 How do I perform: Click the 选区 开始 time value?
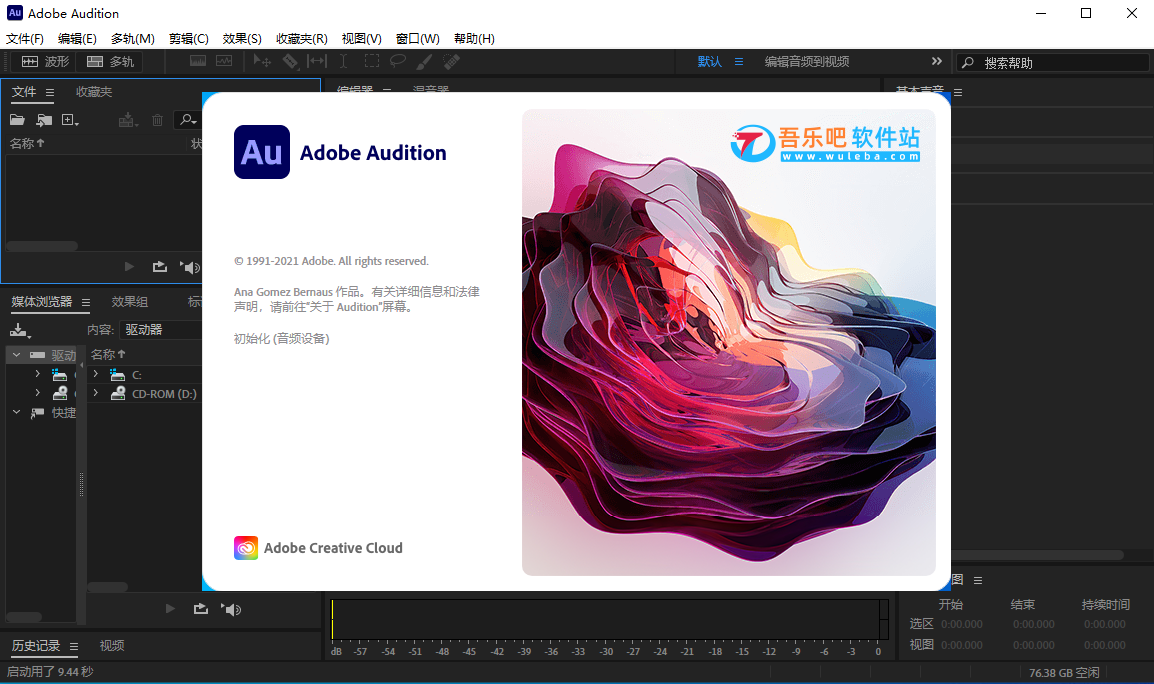pyautogui.click(x=962, y=624)
